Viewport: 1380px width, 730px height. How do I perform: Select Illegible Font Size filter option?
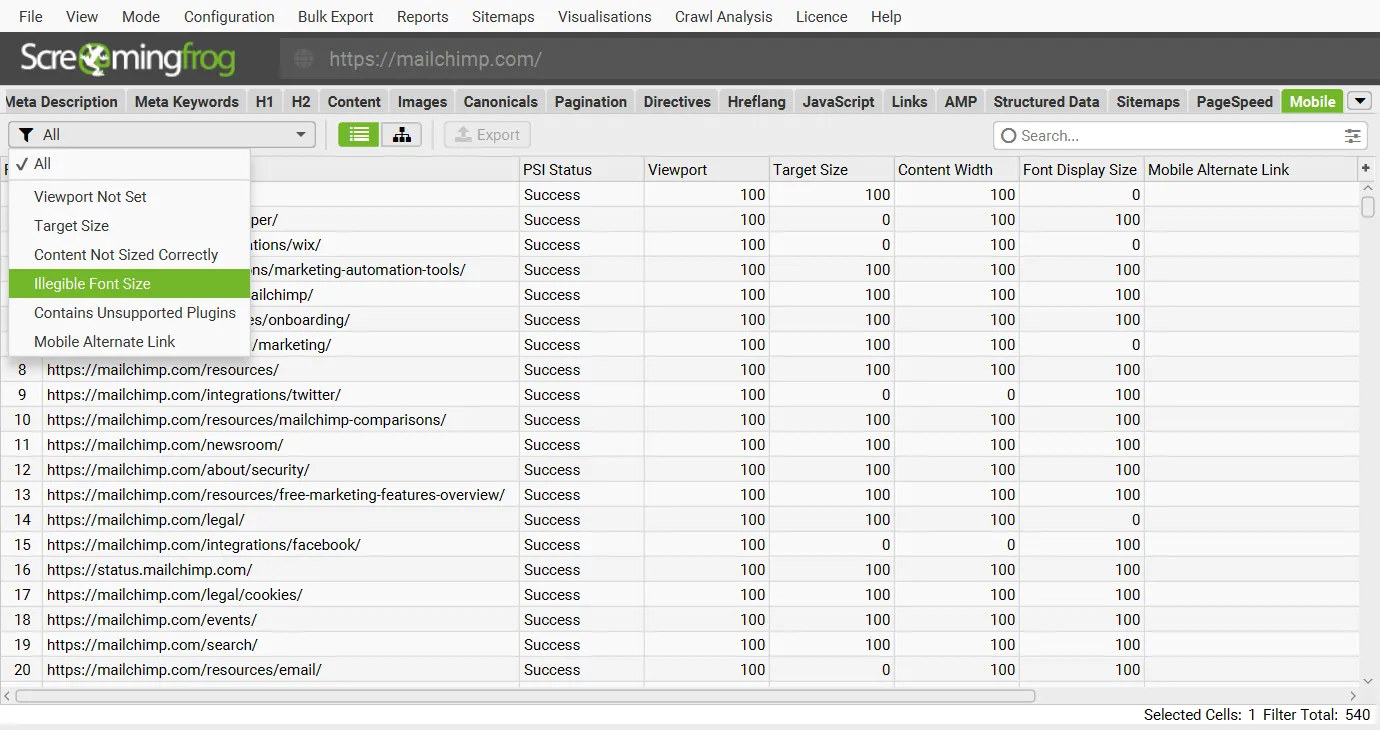(92, 284)
